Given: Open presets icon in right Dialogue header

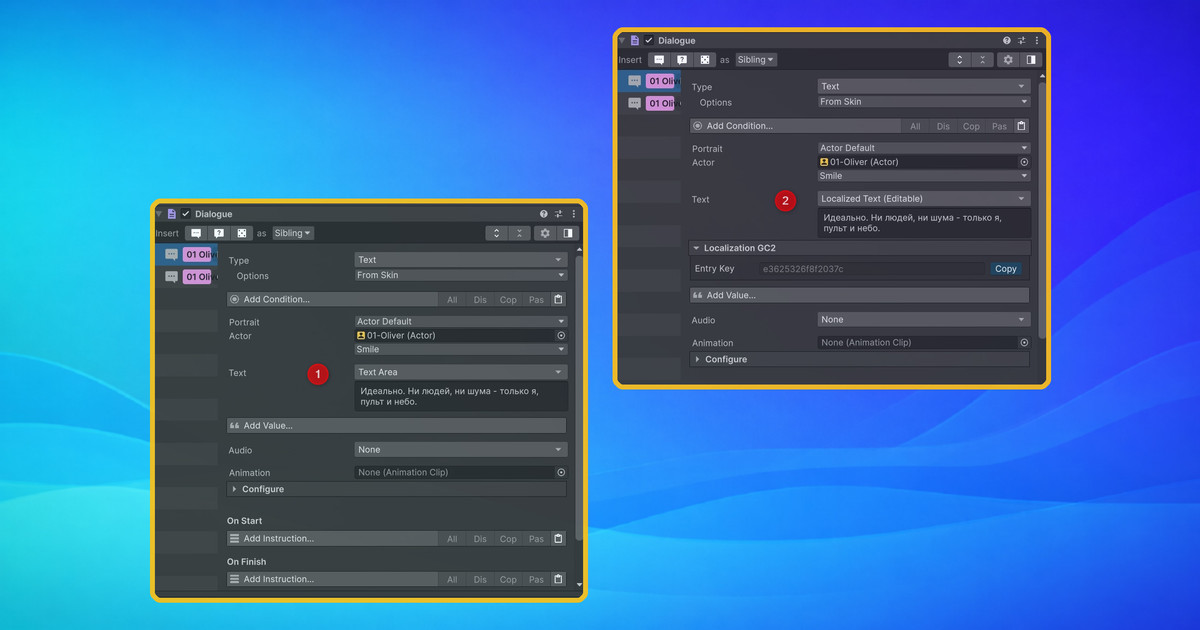Looking at the screenshot, I should click(1022, 41).
